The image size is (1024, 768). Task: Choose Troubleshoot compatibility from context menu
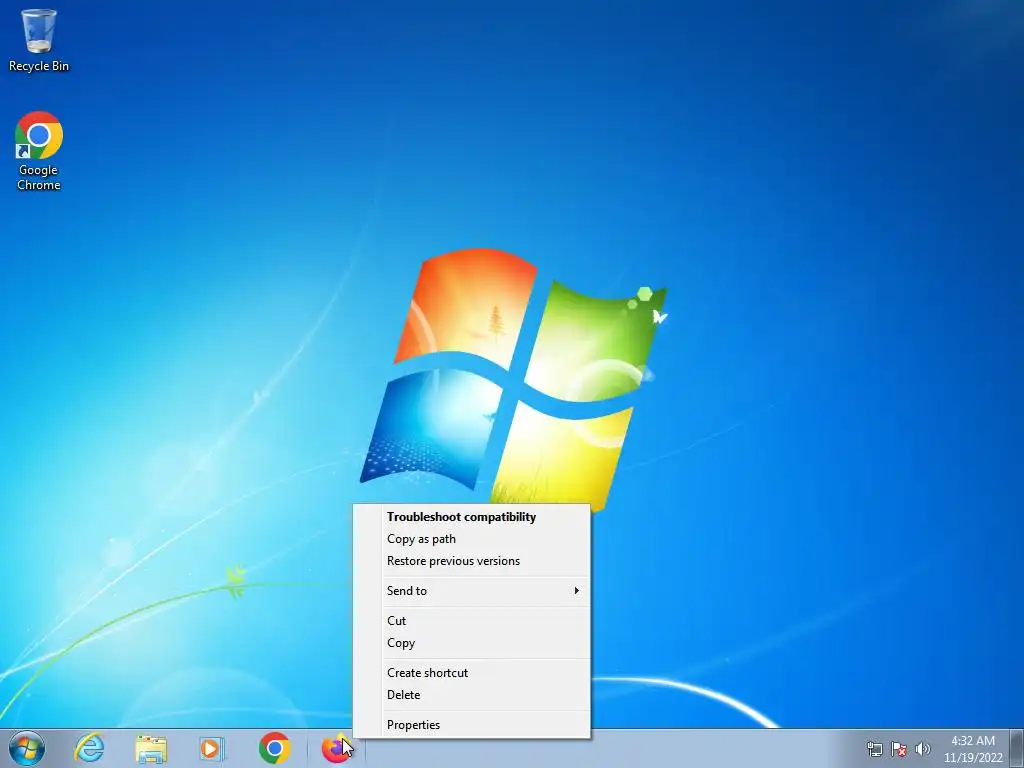[472, 517]
